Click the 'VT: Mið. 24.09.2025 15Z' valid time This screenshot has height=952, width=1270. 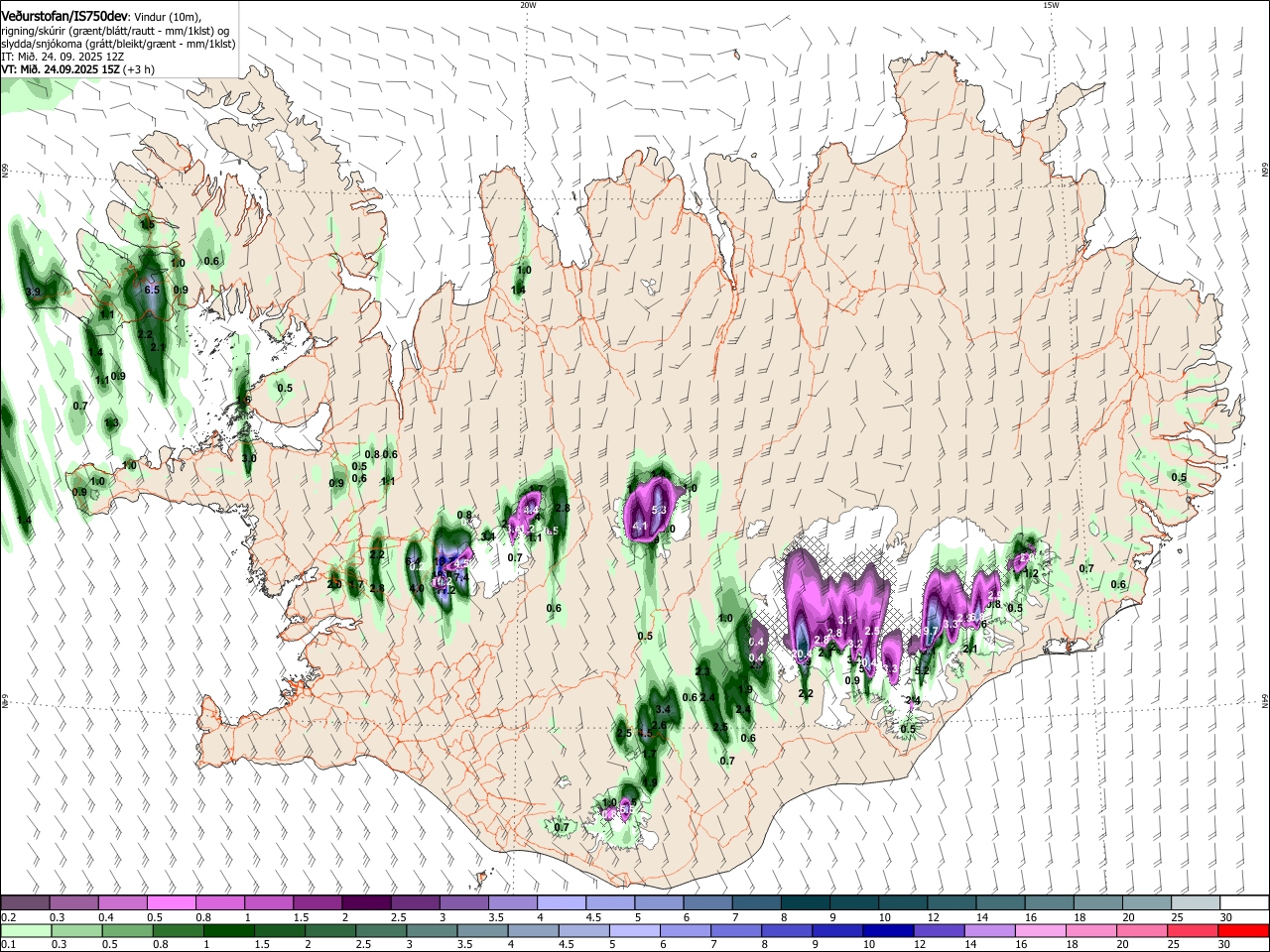pos(61,69)
